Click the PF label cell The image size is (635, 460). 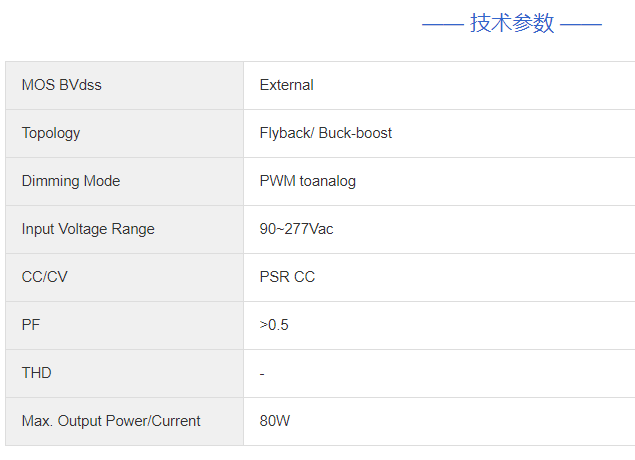tap(31, 325)
